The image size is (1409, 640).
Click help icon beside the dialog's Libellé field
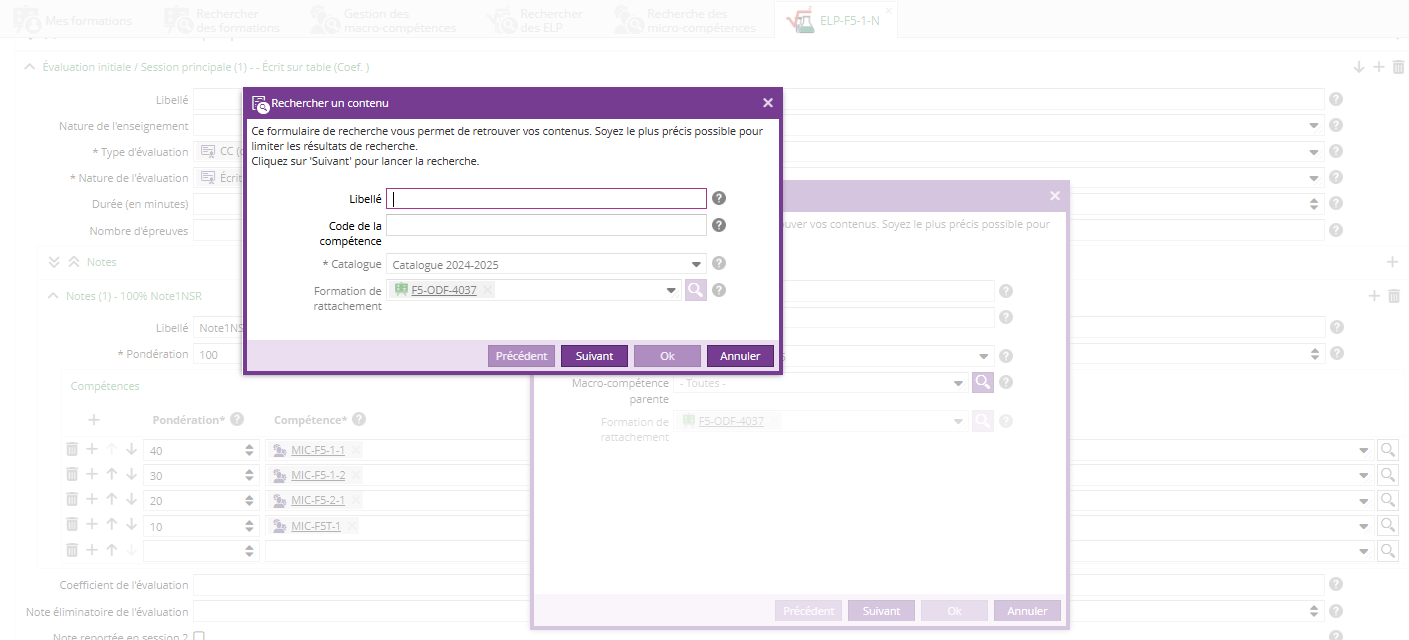719,199
